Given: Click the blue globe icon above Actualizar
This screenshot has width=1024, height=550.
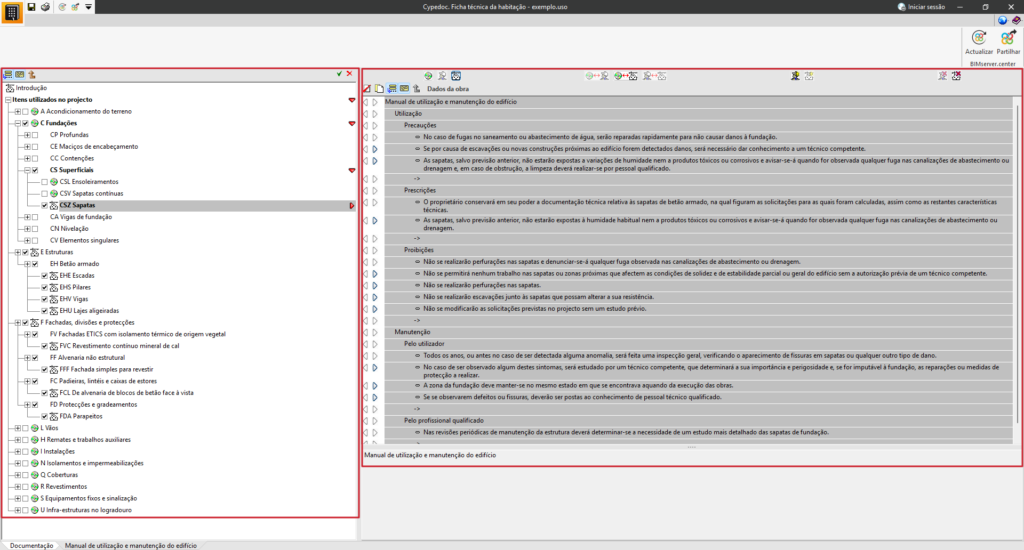Looking at the screenshot, I should [x=1002, y=20].
